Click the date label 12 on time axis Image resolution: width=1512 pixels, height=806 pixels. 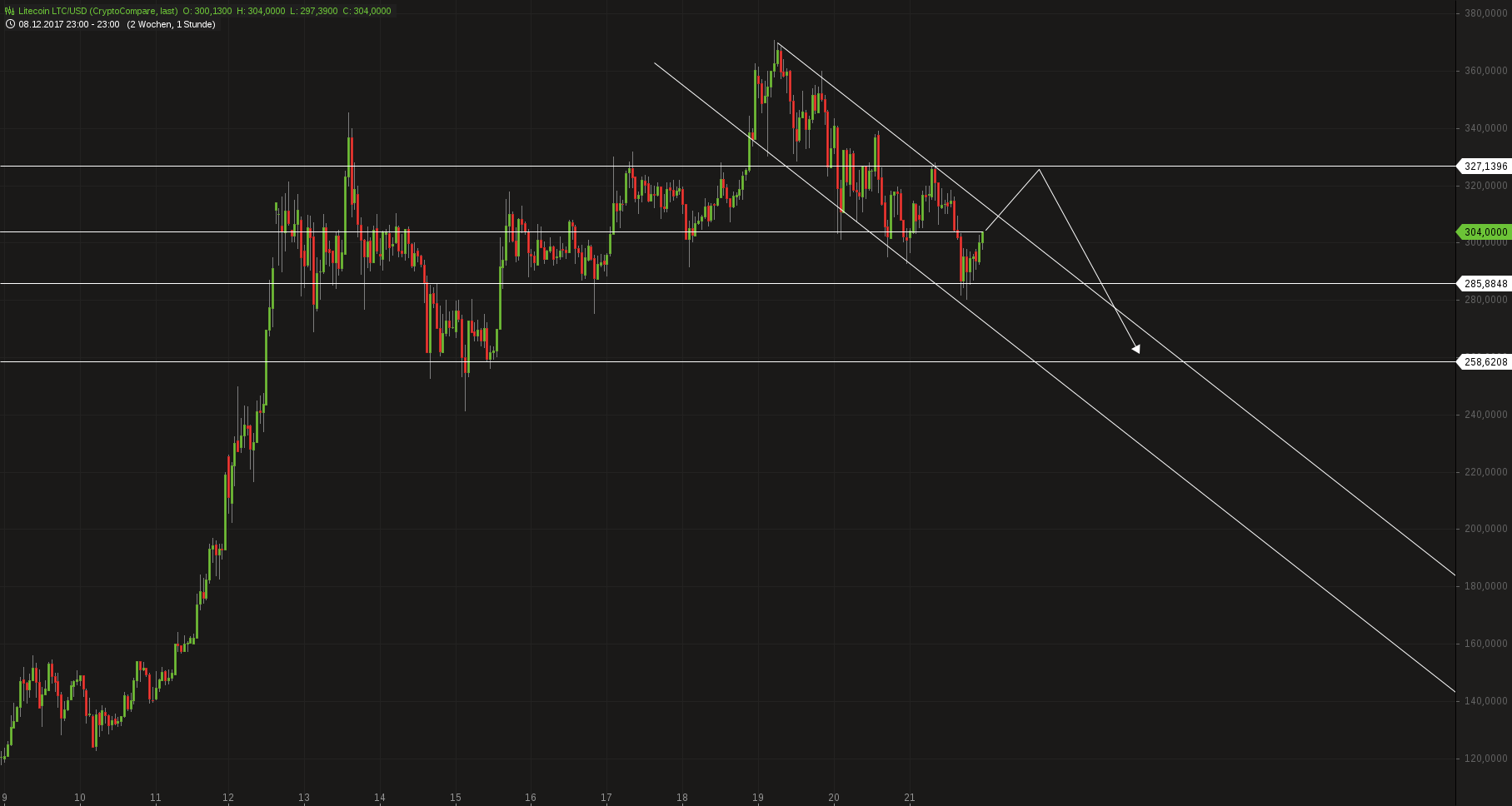pyautogui.click(x=228, y=798)
